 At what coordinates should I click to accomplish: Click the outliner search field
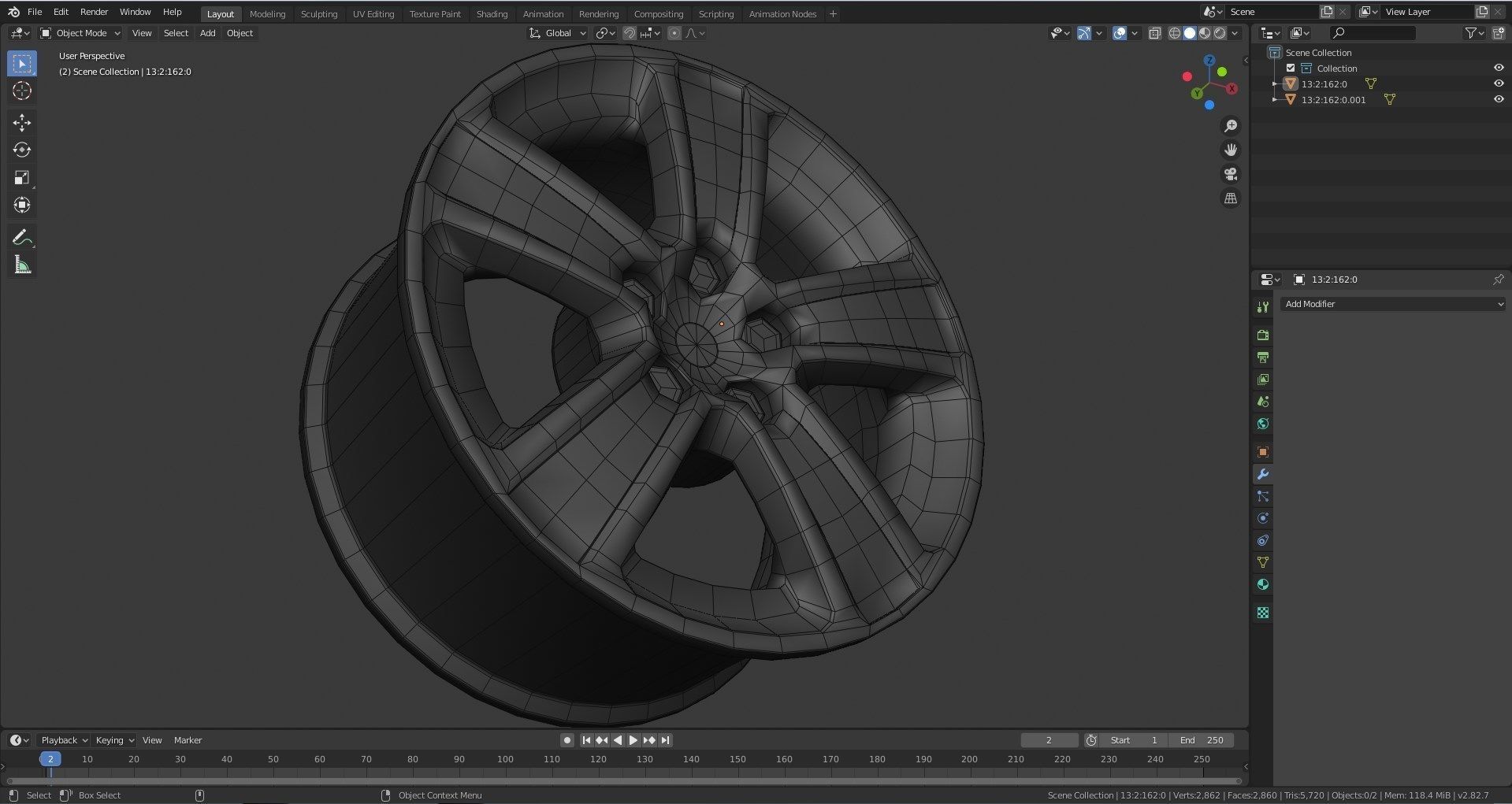1372,33
